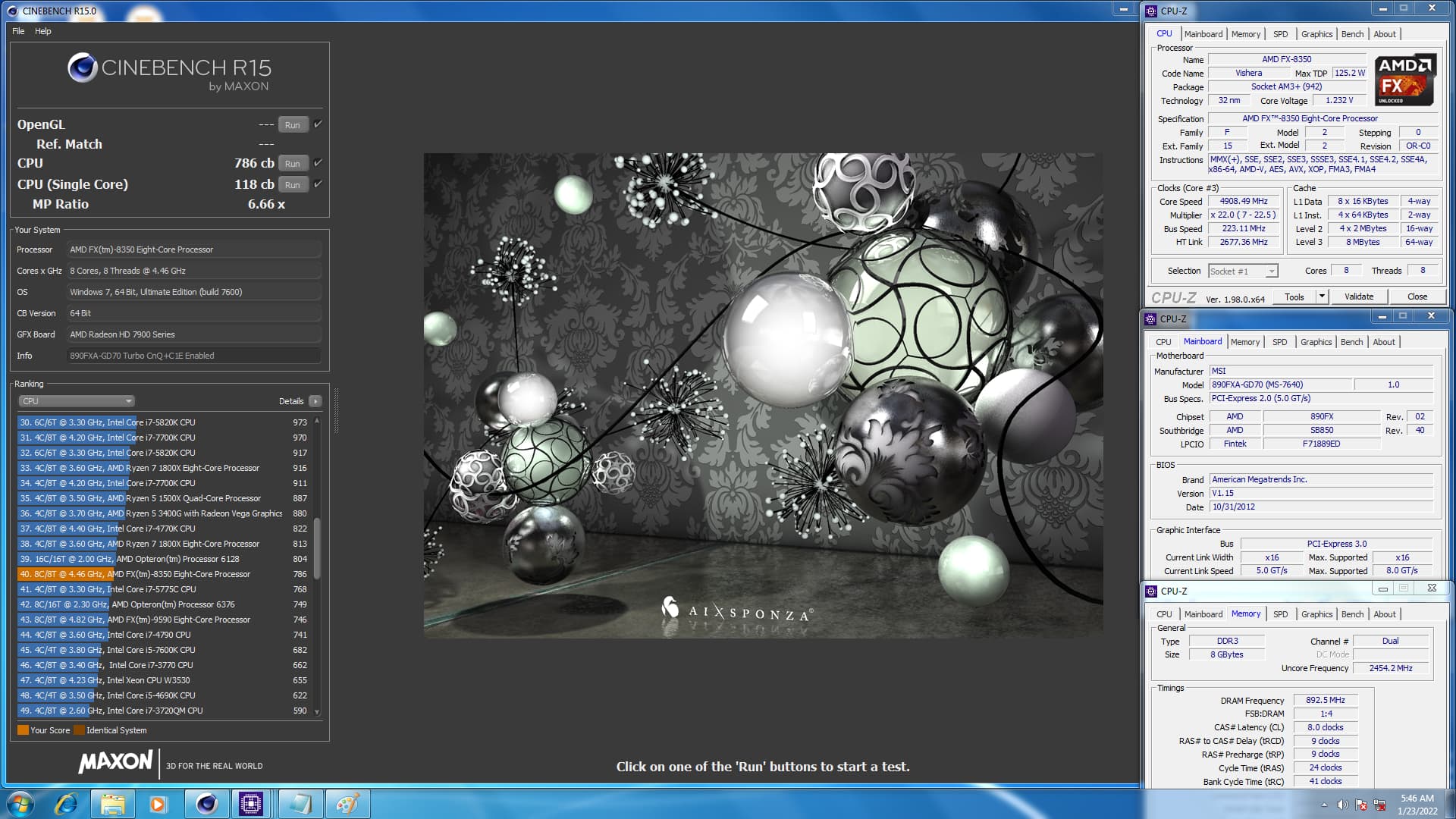Open Windows Explorer folder taskbar icon
Viewport: 1456px width, 819px height.
point(112,804)
